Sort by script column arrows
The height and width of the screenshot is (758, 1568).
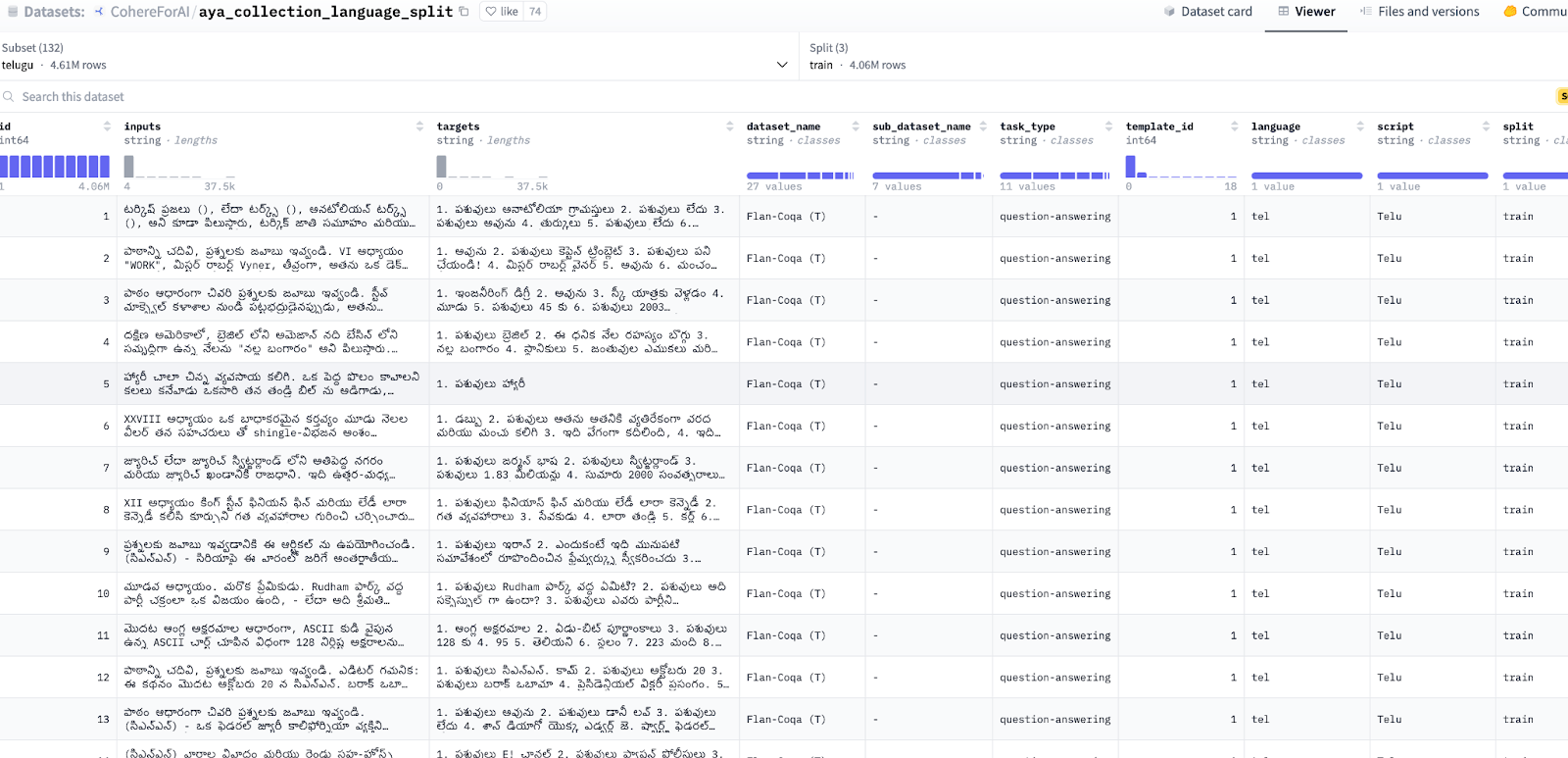pyautogui.click(x=1486, y=126)
